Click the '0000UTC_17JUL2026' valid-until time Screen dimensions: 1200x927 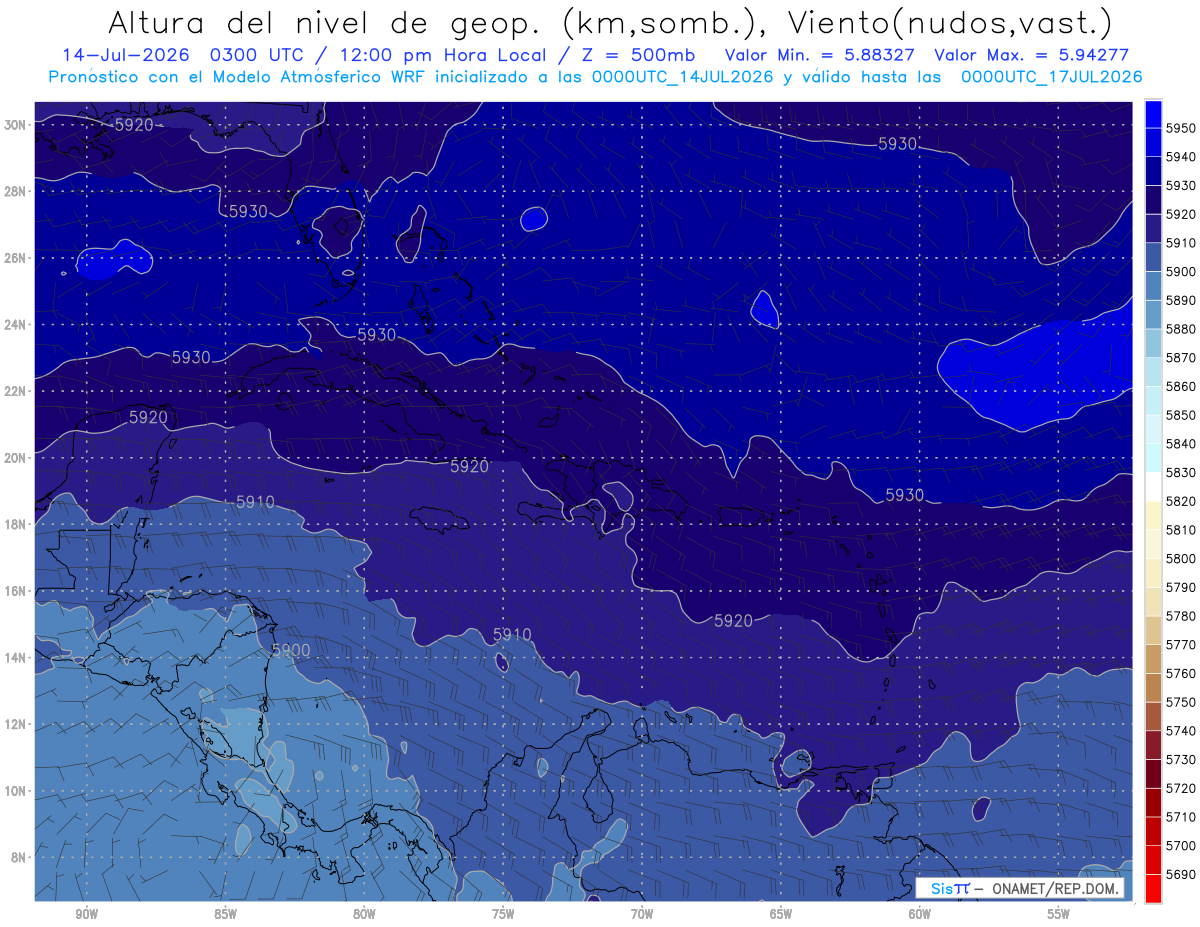click(1051, 76)
